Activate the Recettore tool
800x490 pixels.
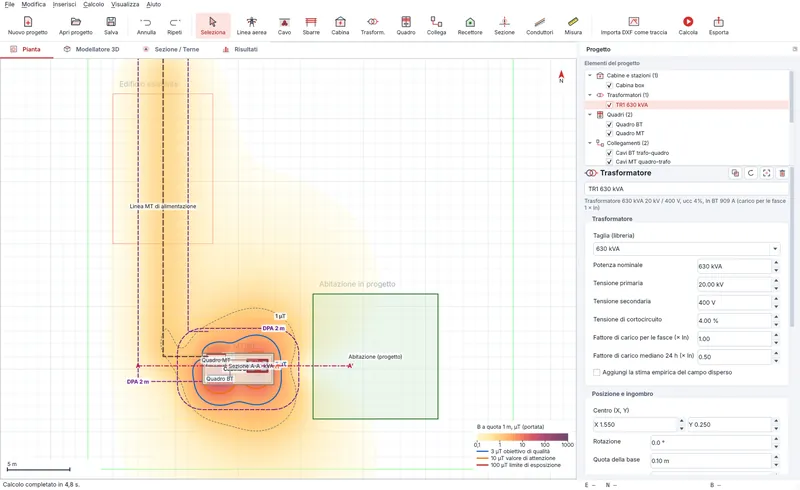(470, 26)
